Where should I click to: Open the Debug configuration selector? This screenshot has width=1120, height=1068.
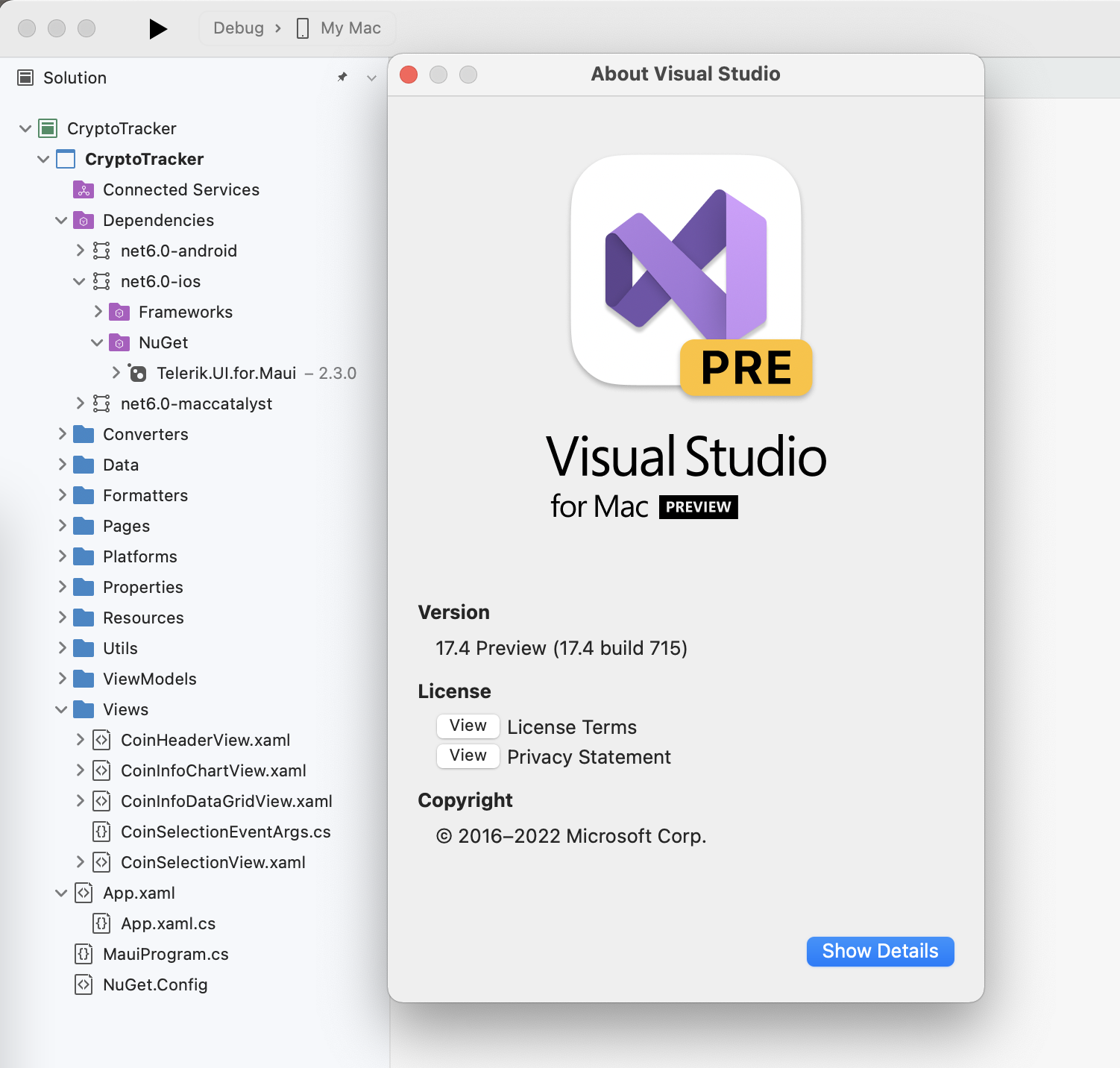[x=239, y=28]
